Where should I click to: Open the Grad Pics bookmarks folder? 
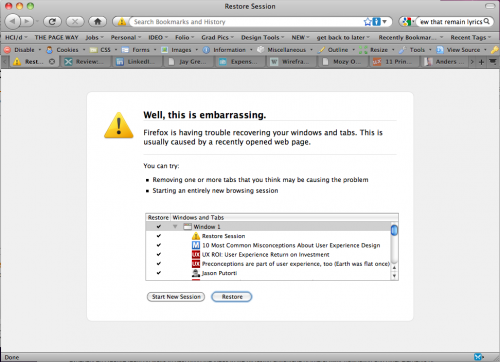217,37
